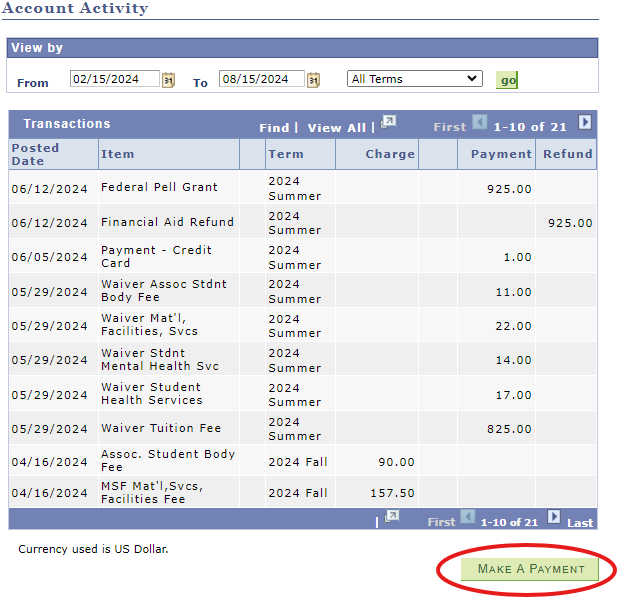The height and width of the screenshot is (598, 617).
Task: Click the 825.00 payment amount
Action: pyautogui.click(x=509, y=429)
